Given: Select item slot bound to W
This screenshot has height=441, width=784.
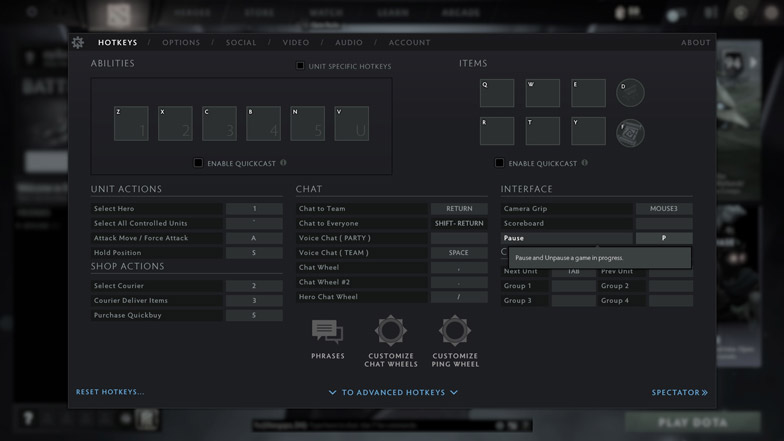Looking at the screenshot, I should [x=542, y=93].
